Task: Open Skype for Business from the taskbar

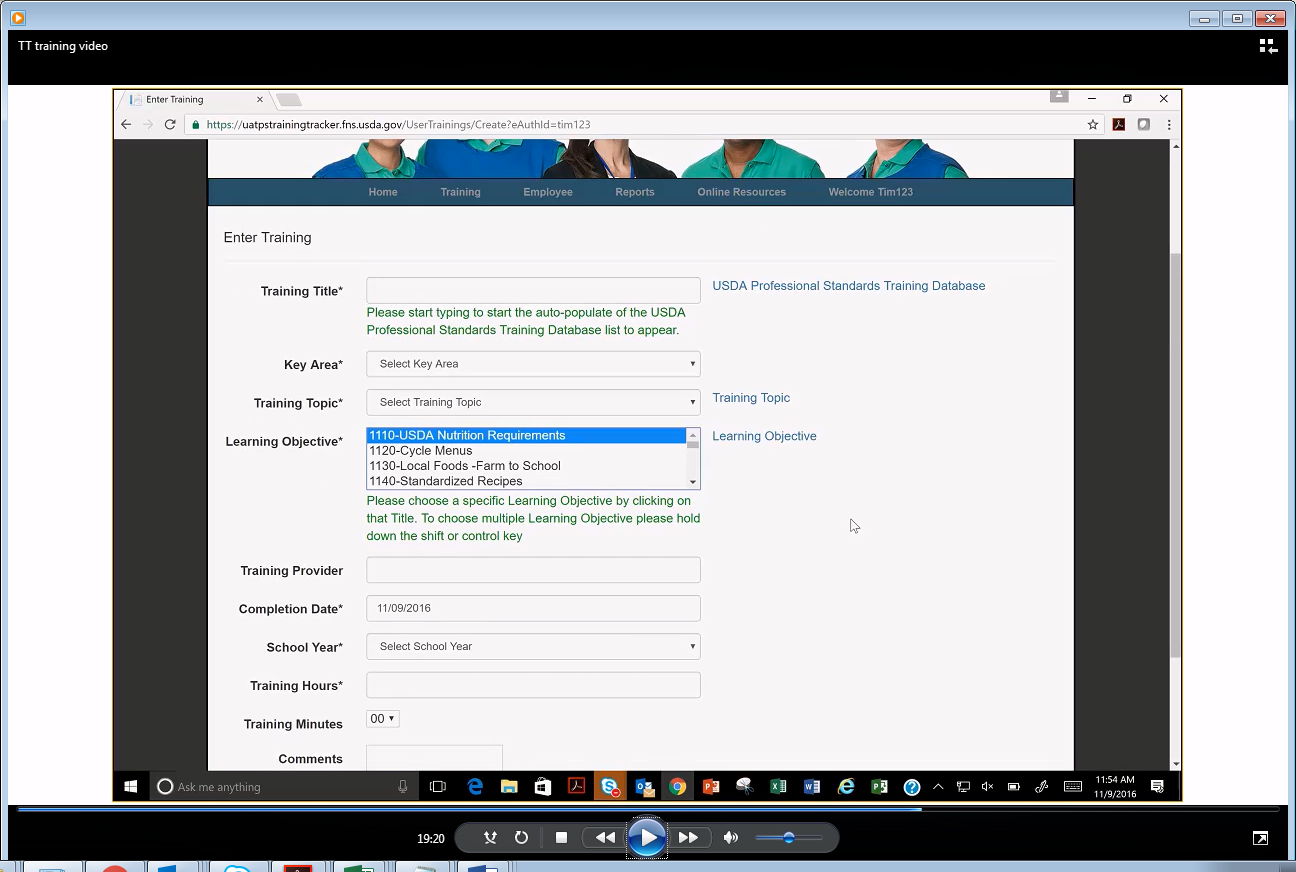Action: (x=610, y=787)
